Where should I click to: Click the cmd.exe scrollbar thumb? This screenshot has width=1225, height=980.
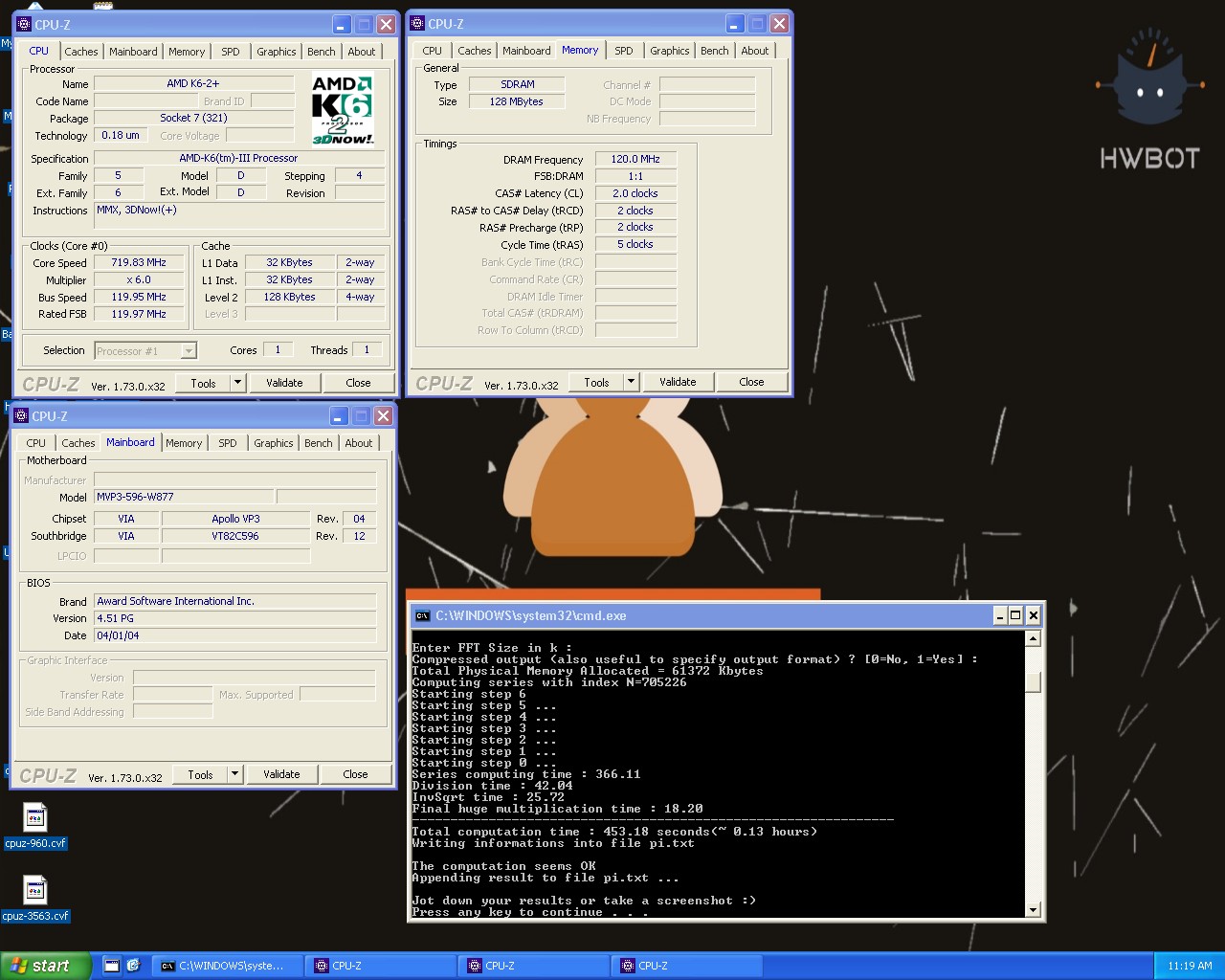tap(1033, 681)
